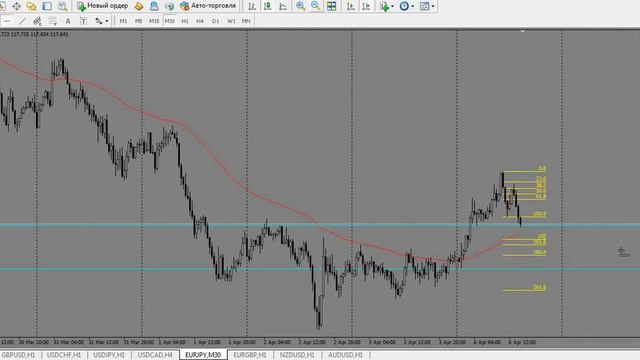640x360 pixels.
Task: Open the AUDUSD,H1 chart tab
Action: 345,355
